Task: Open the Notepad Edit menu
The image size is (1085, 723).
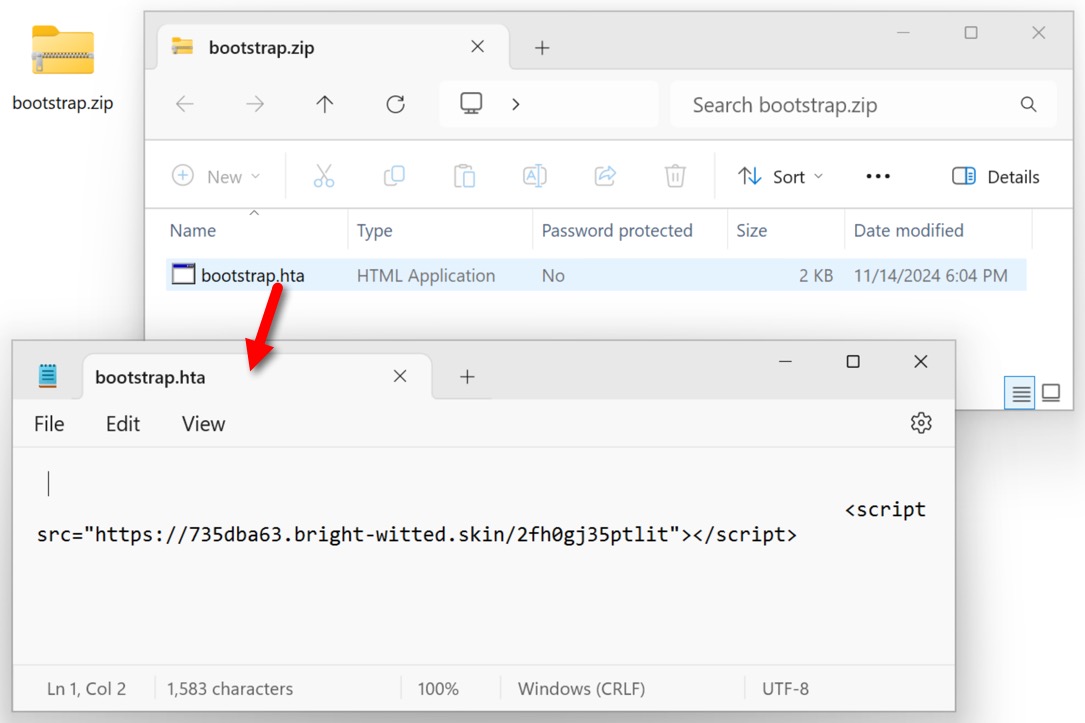Action: tap(123, 423)
